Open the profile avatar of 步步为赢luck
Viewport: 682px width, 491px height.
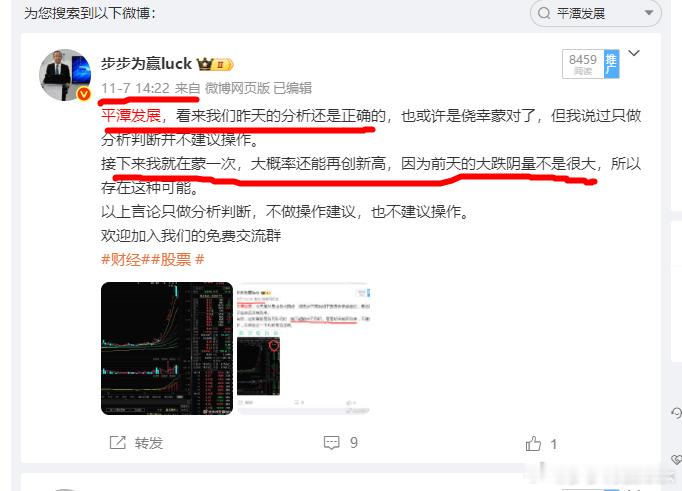(65, 74)
